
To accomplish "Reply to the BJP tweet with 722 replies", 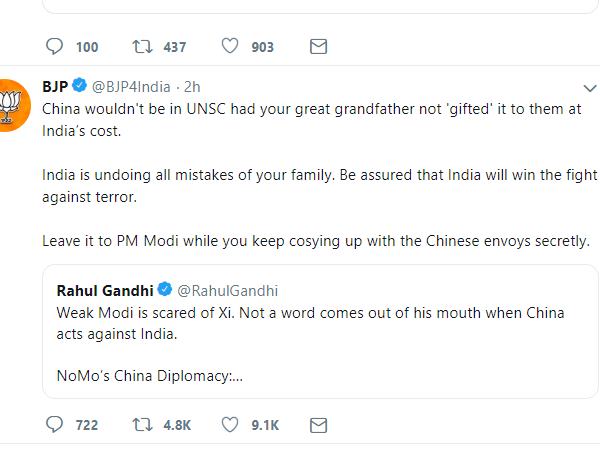I will tap(54, 424).
